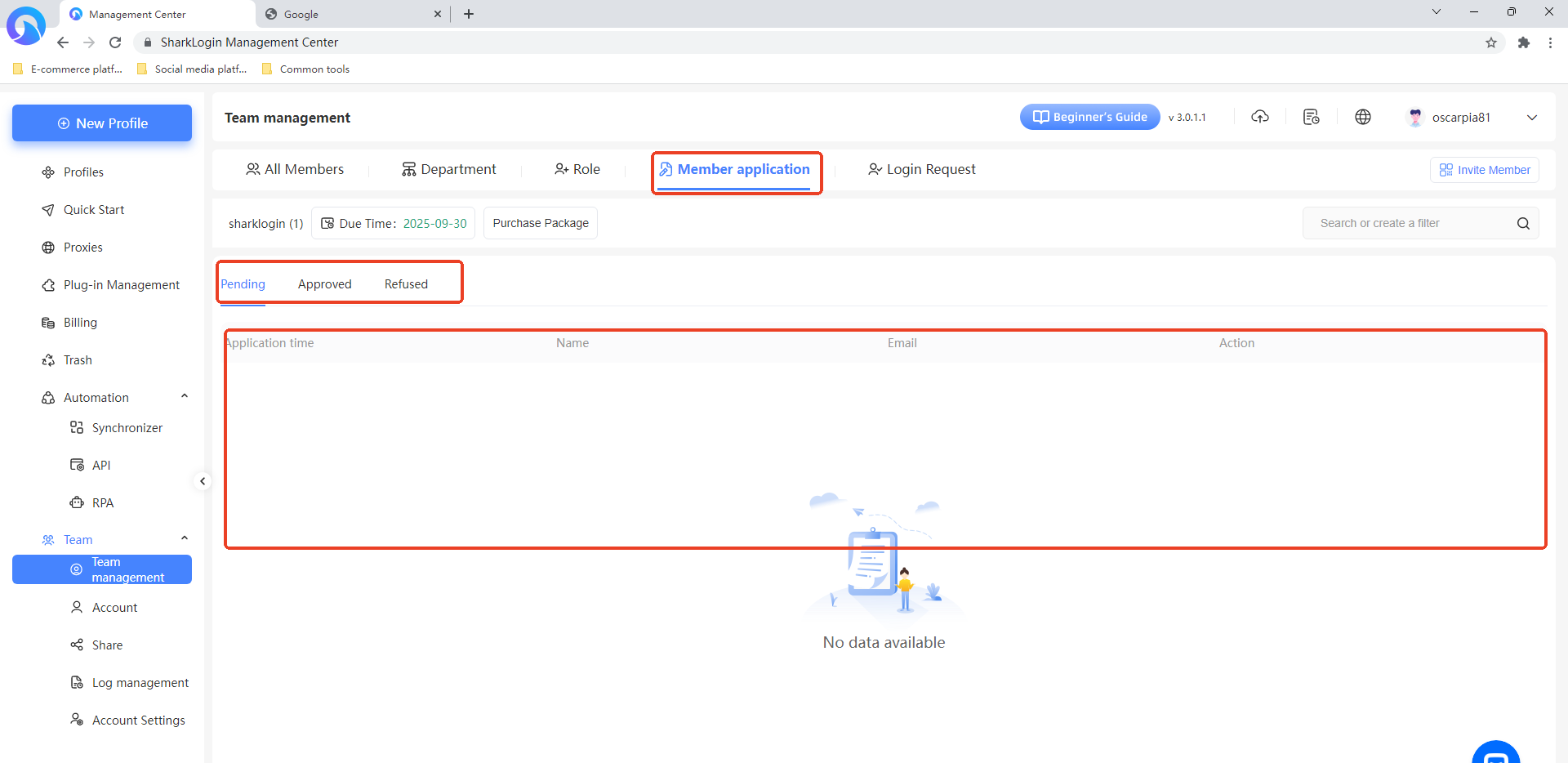The image size is (1568, 763).
Task: Open the browser extensions puzzle icon
Action: point(1524,42)
